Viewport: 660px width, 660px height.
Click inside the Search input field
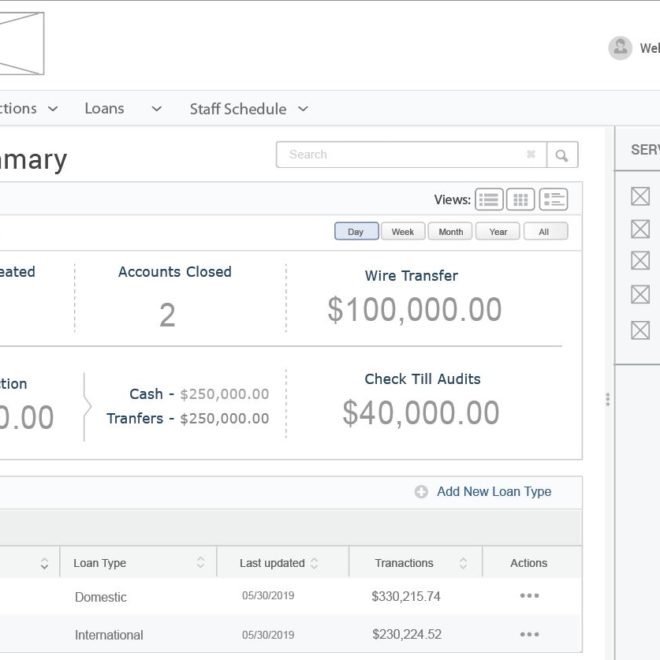click(400, 155)
